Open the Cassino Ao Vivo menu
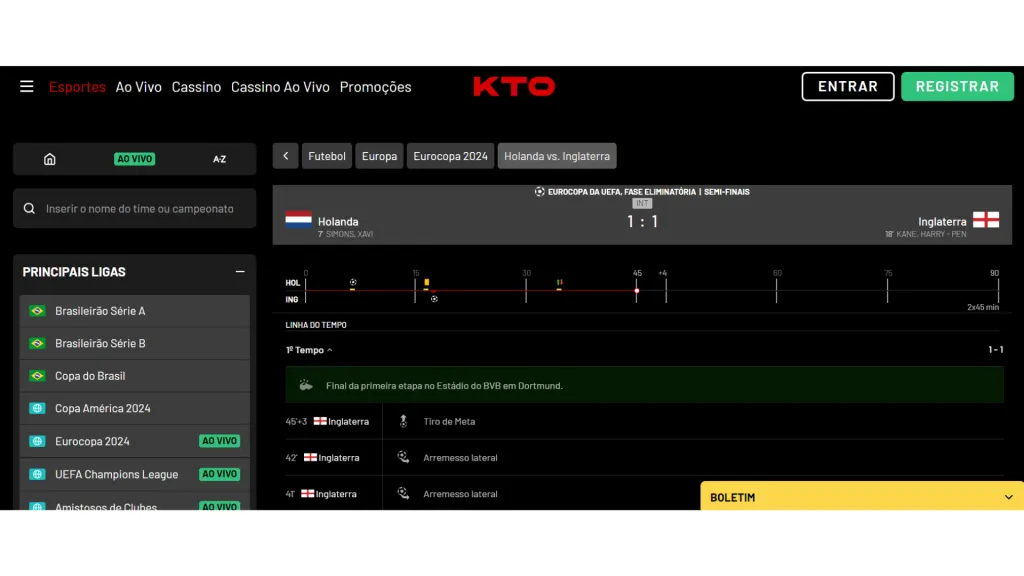1024x576 pixels. (280, 87)
